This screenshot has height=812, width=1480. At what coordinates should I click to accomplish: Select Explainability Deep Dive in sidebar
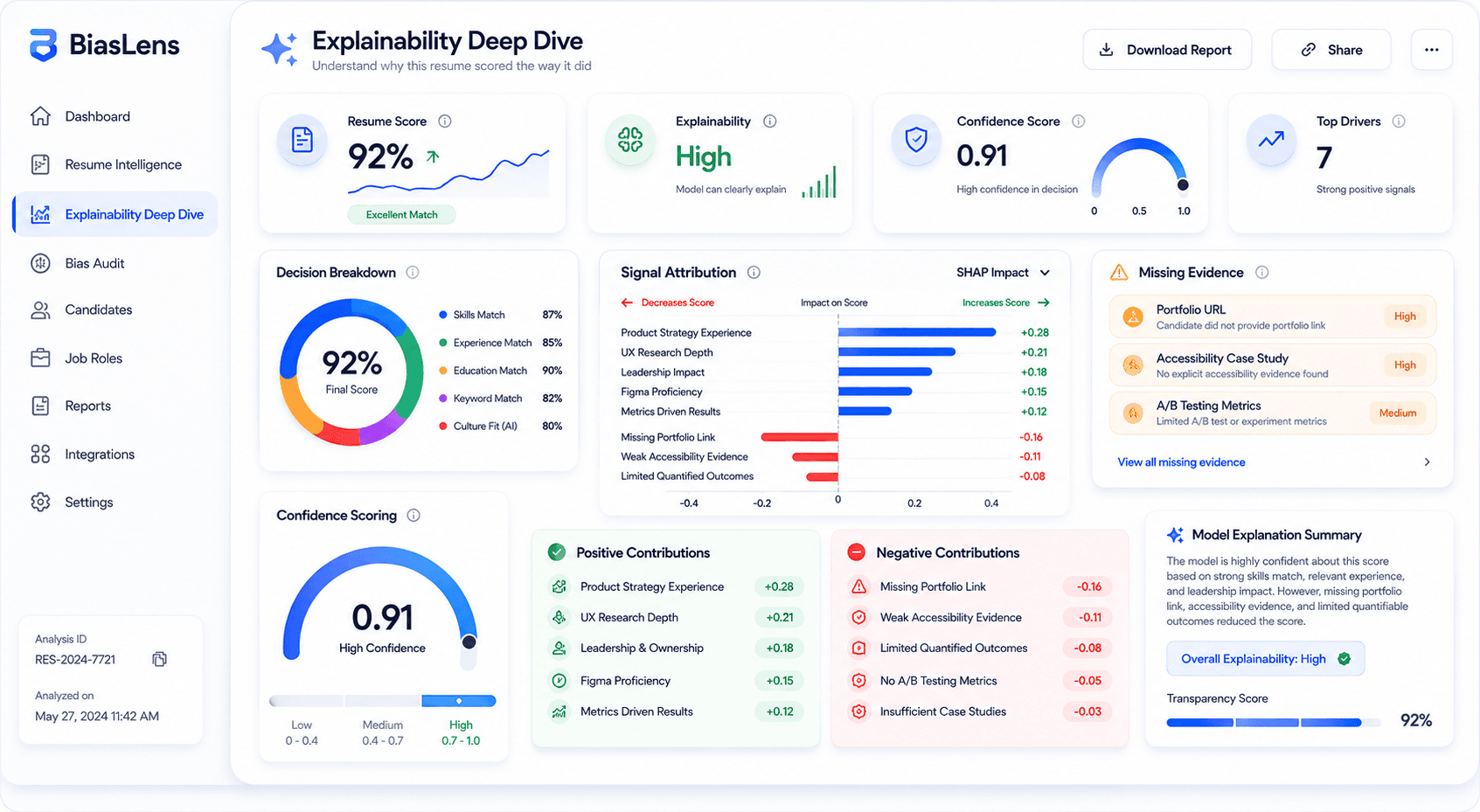tap(115, 214)
